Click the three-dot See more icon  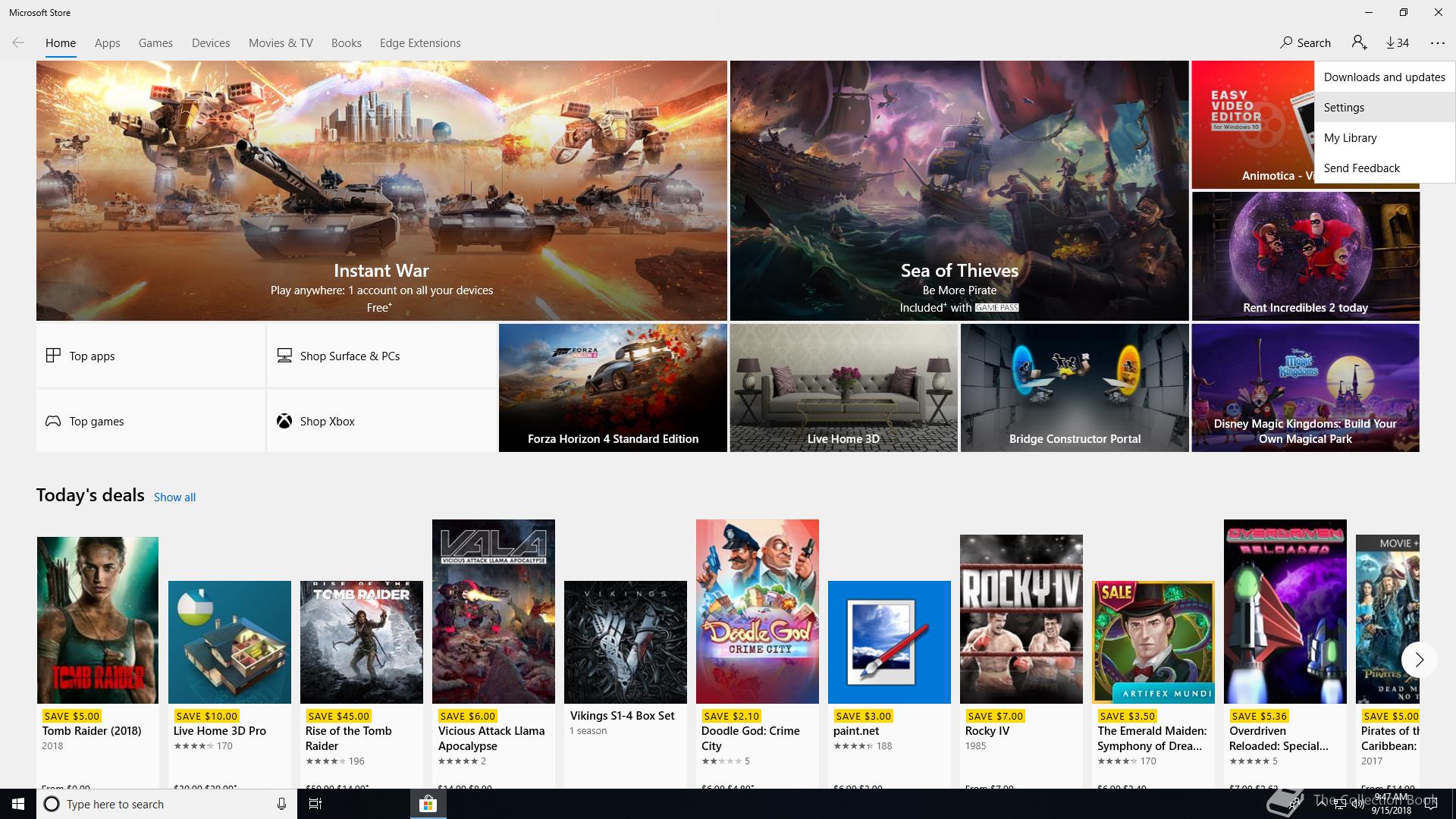(x=1438, y=43)
